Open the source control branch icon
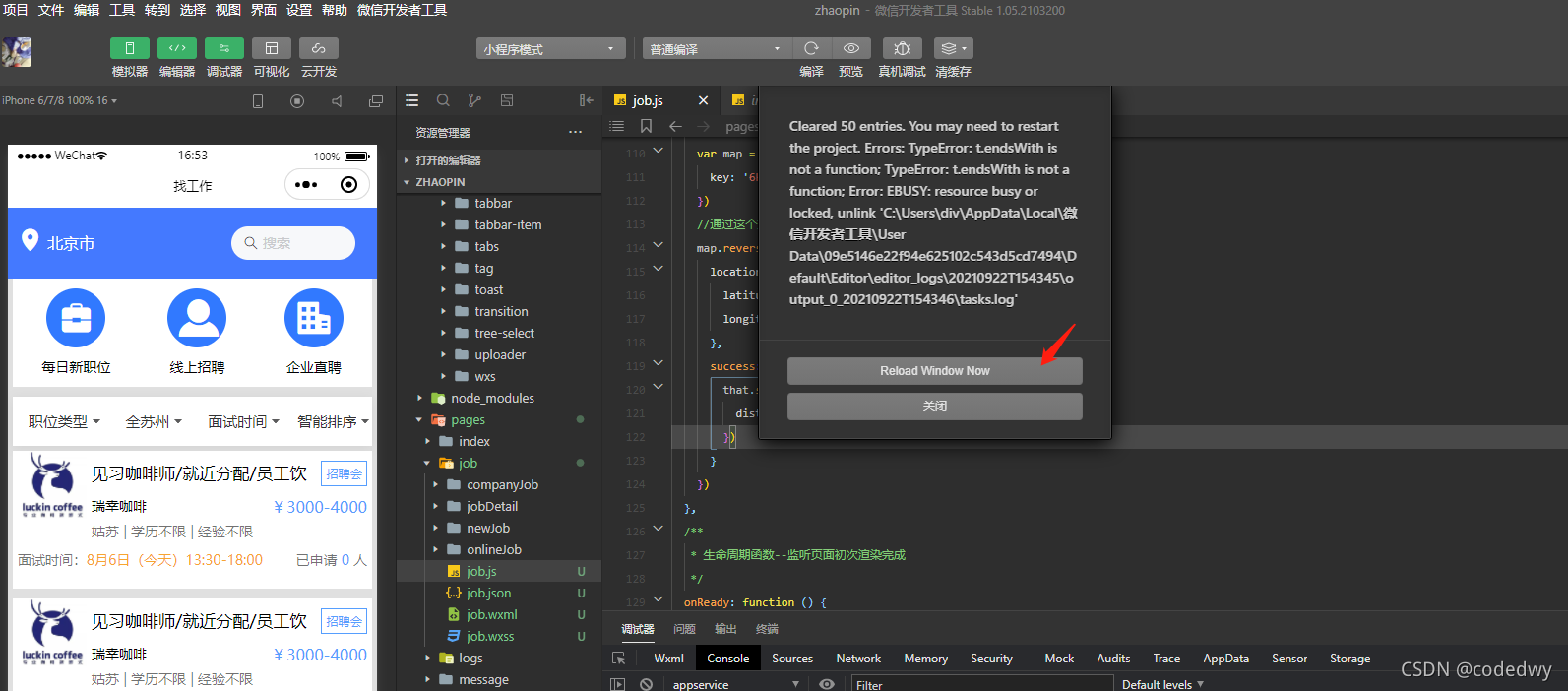 click(x=474, y=100)
